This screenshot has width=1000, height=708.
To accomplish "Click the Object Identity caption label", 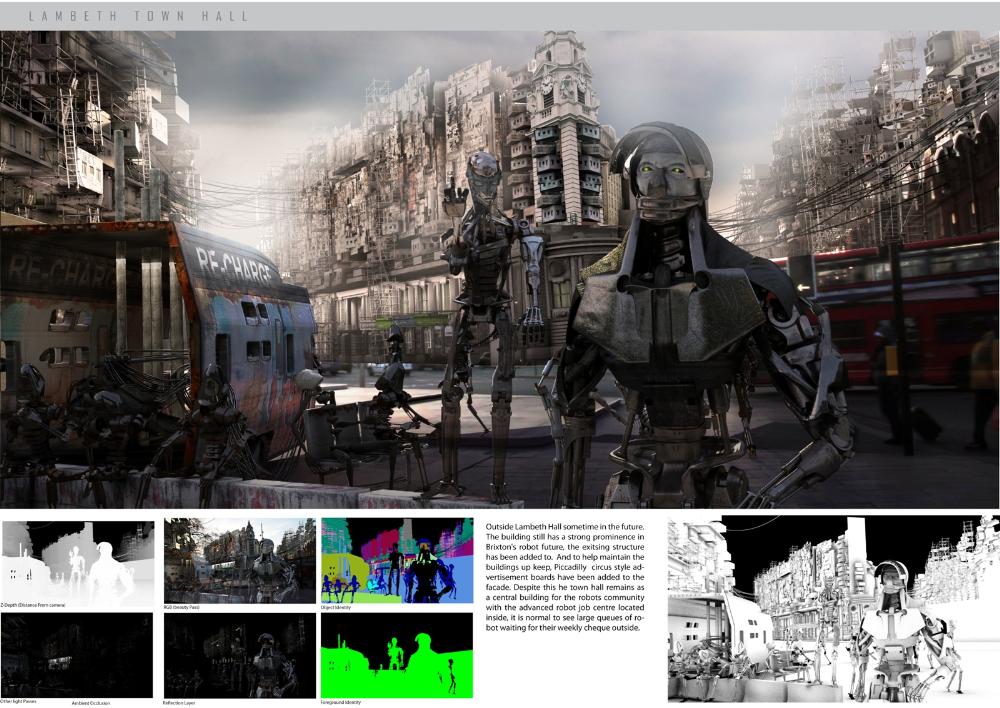I will pos(339,607).
